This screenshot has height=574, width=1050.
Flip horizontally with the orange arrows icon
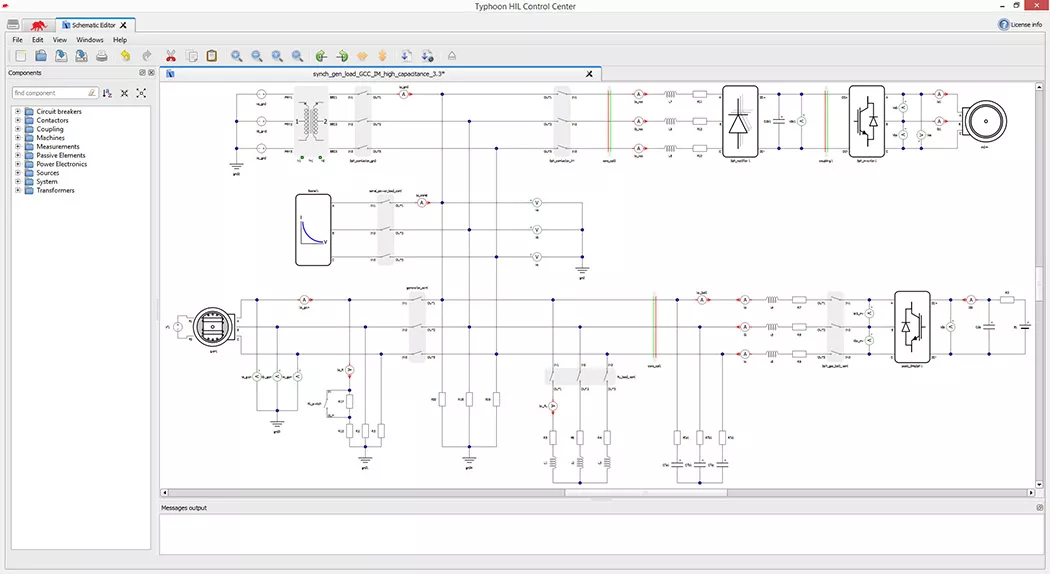[362, 56]
